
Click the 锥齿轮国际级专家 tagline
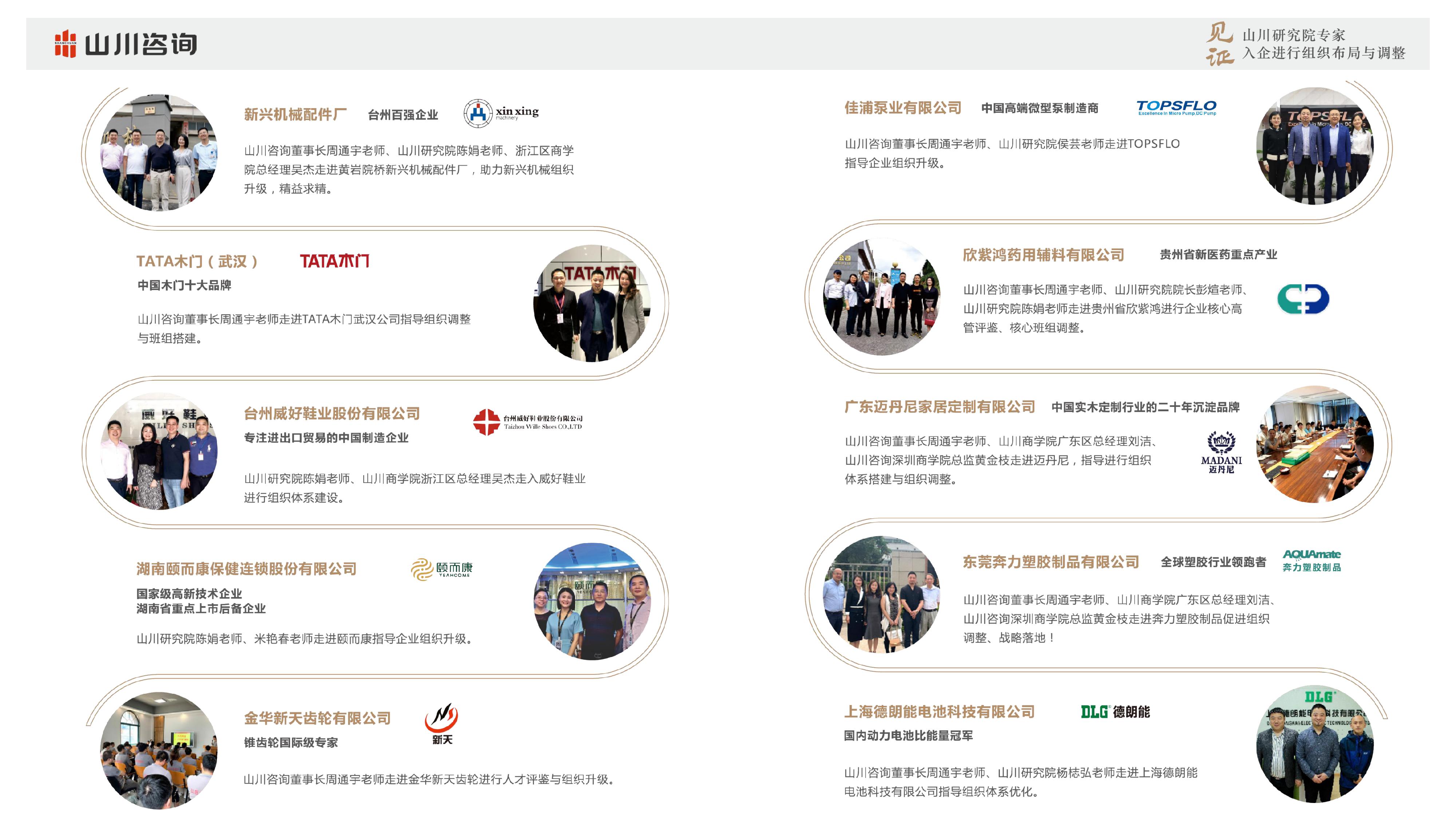click(x=290, y=742)
